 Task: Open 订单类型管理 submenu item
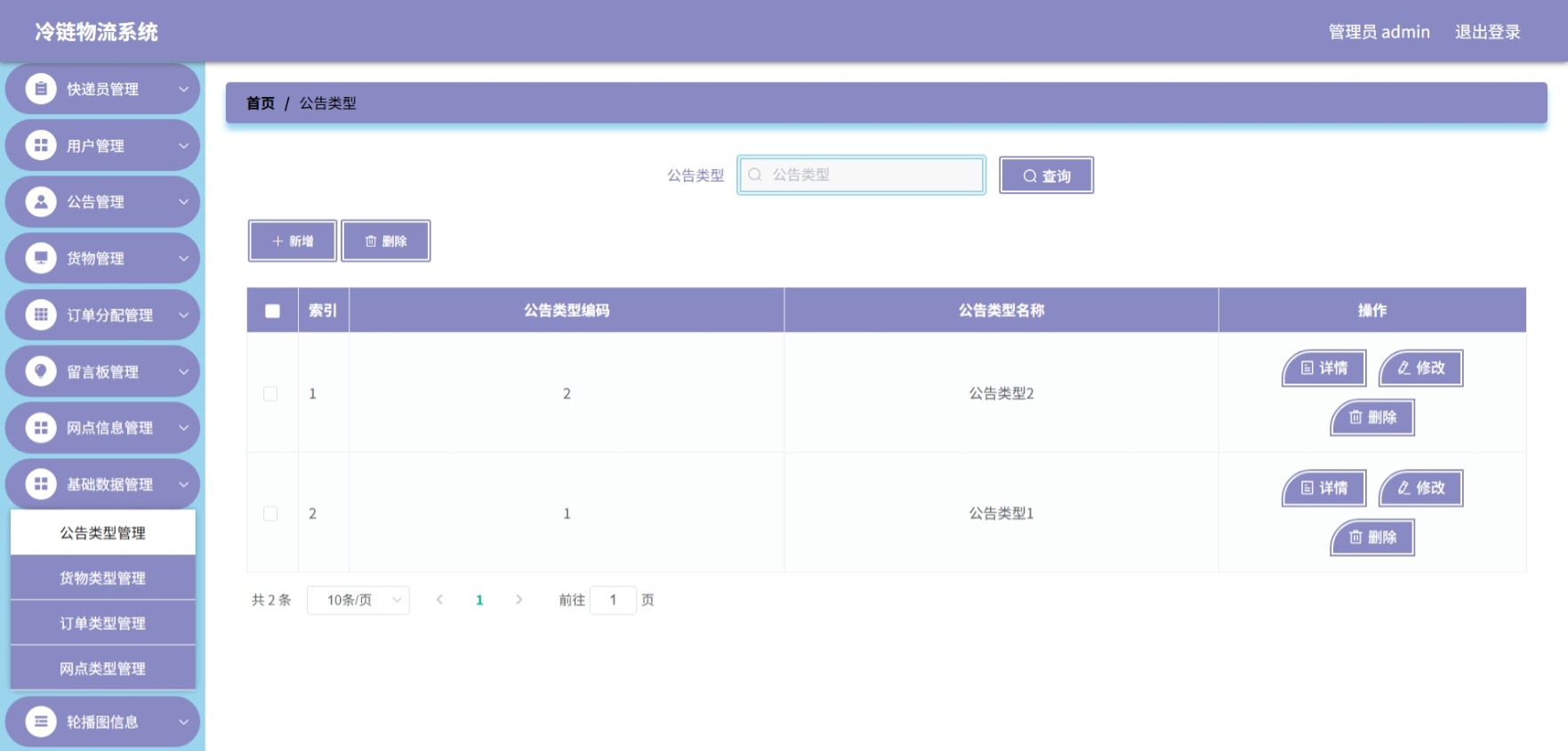[x=103, y=623]
